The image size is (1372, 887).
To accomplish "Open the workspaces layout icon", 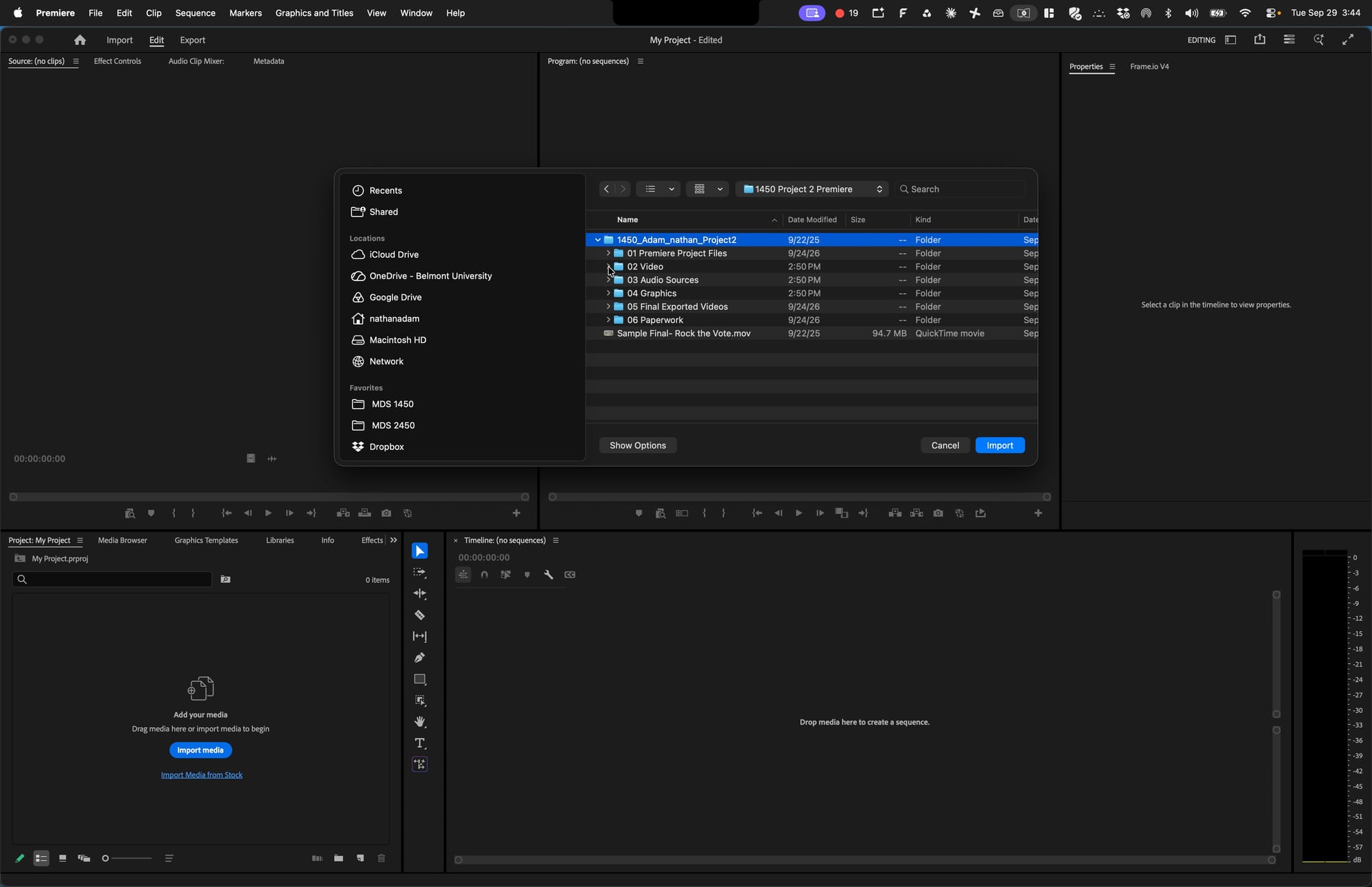I will [x=1231, y=40].
